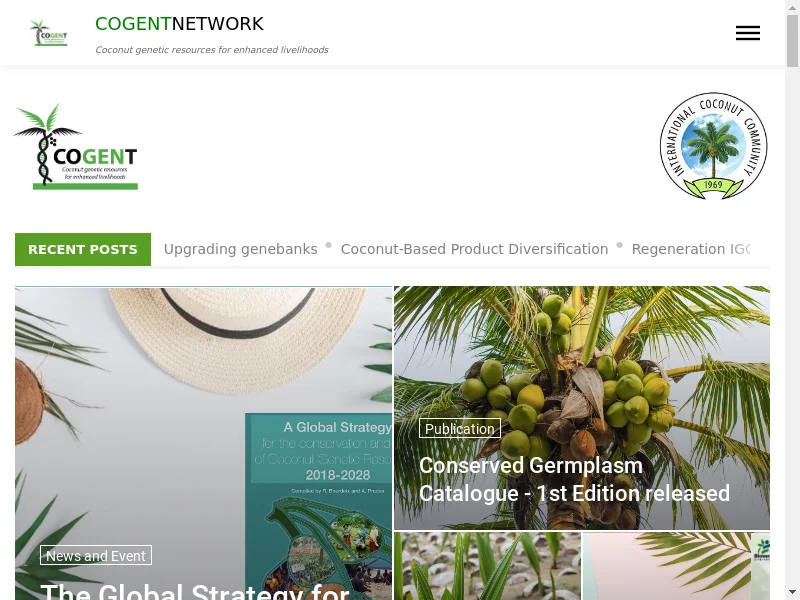Open the Upgrading genebanks post
The image size is (800, 600).
coord(240,249)
